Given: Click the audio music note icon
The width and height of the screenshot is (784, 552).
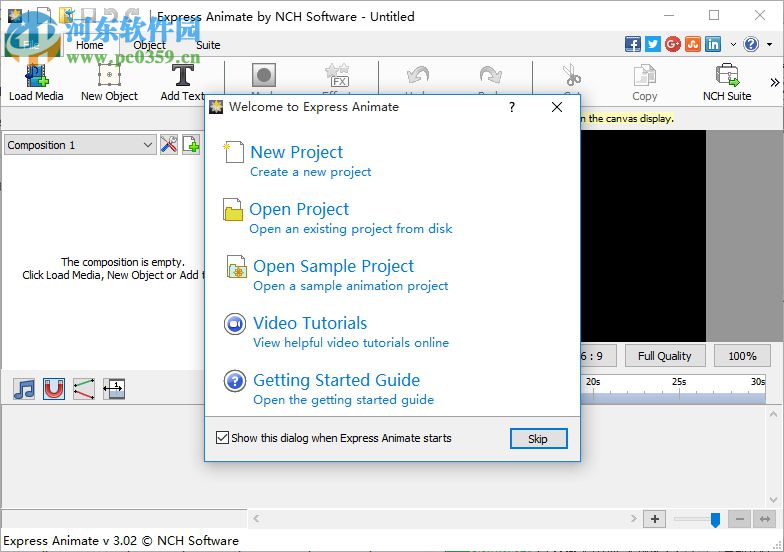Looking at the screenshot, I should 24,388.
